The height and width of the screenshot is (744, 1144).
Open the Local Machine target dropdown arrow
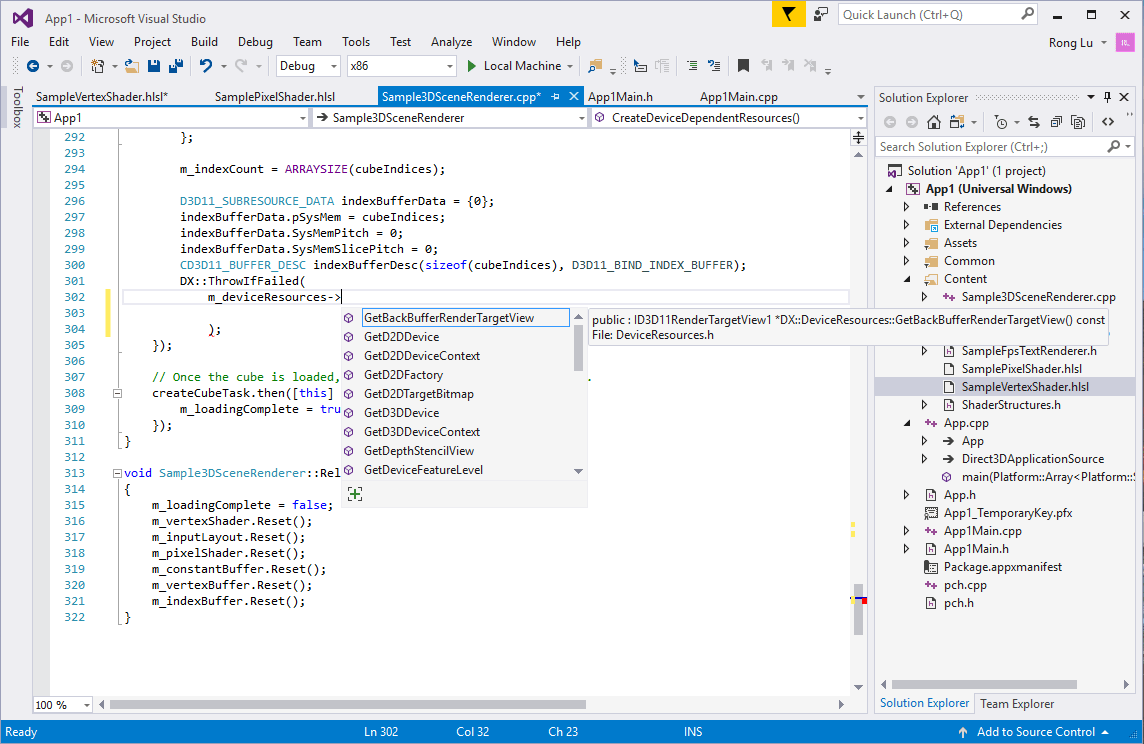pos(570,66)
